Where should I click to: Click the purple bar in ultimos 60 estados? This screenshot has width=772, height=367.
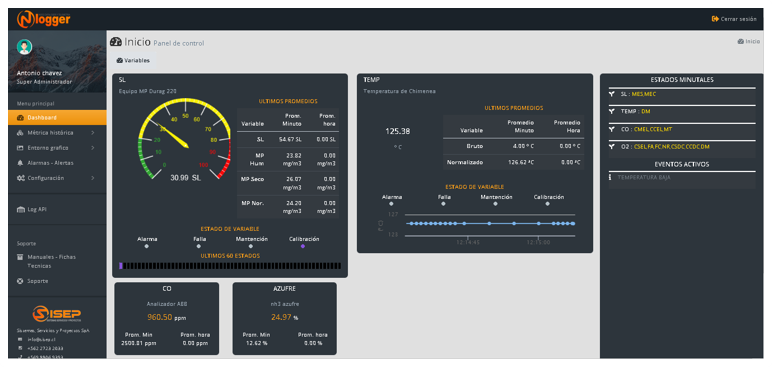pos(121,266)
